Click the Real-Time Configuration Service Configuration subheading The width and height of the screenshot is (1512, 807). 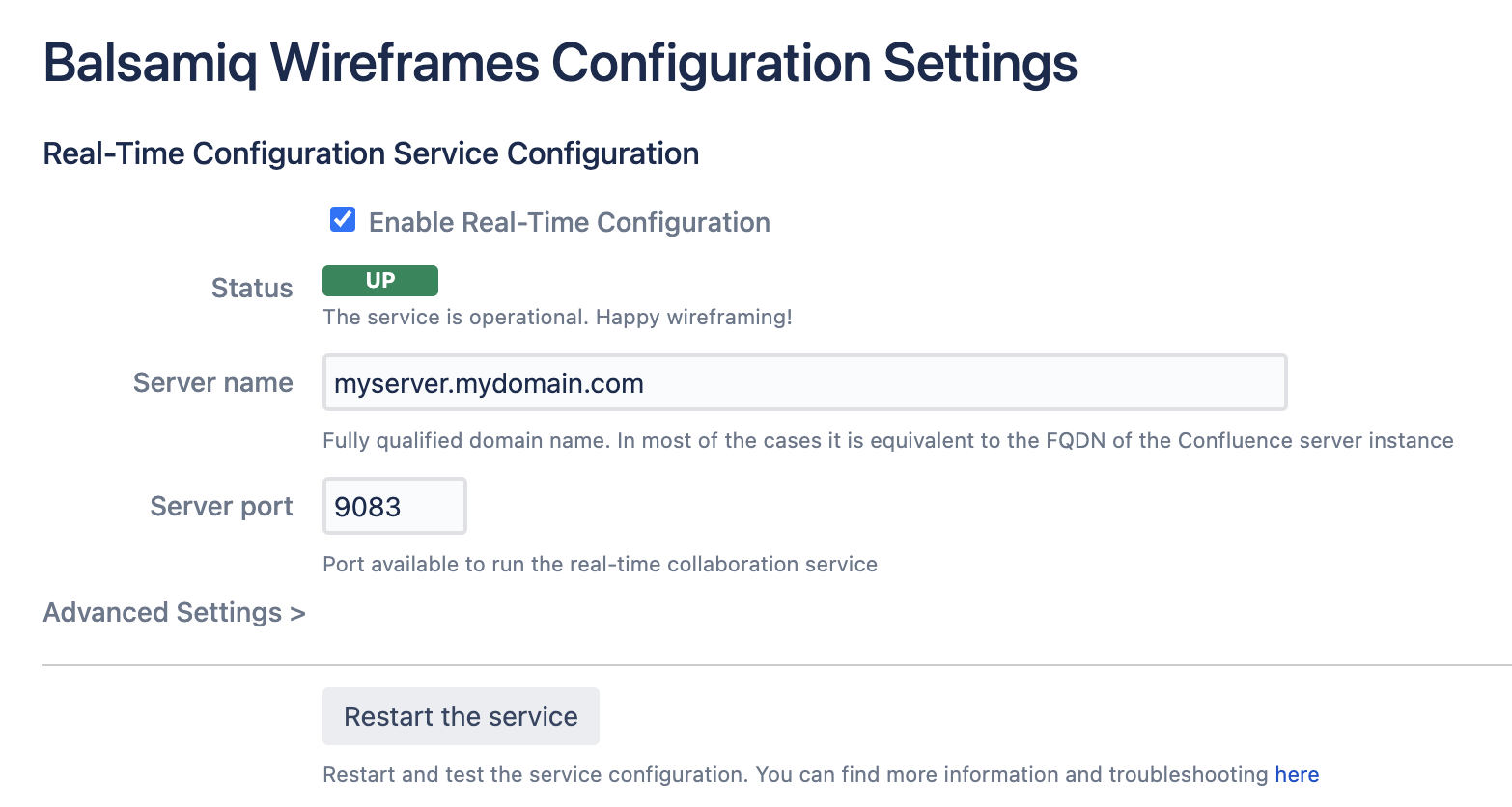(371, 153)
